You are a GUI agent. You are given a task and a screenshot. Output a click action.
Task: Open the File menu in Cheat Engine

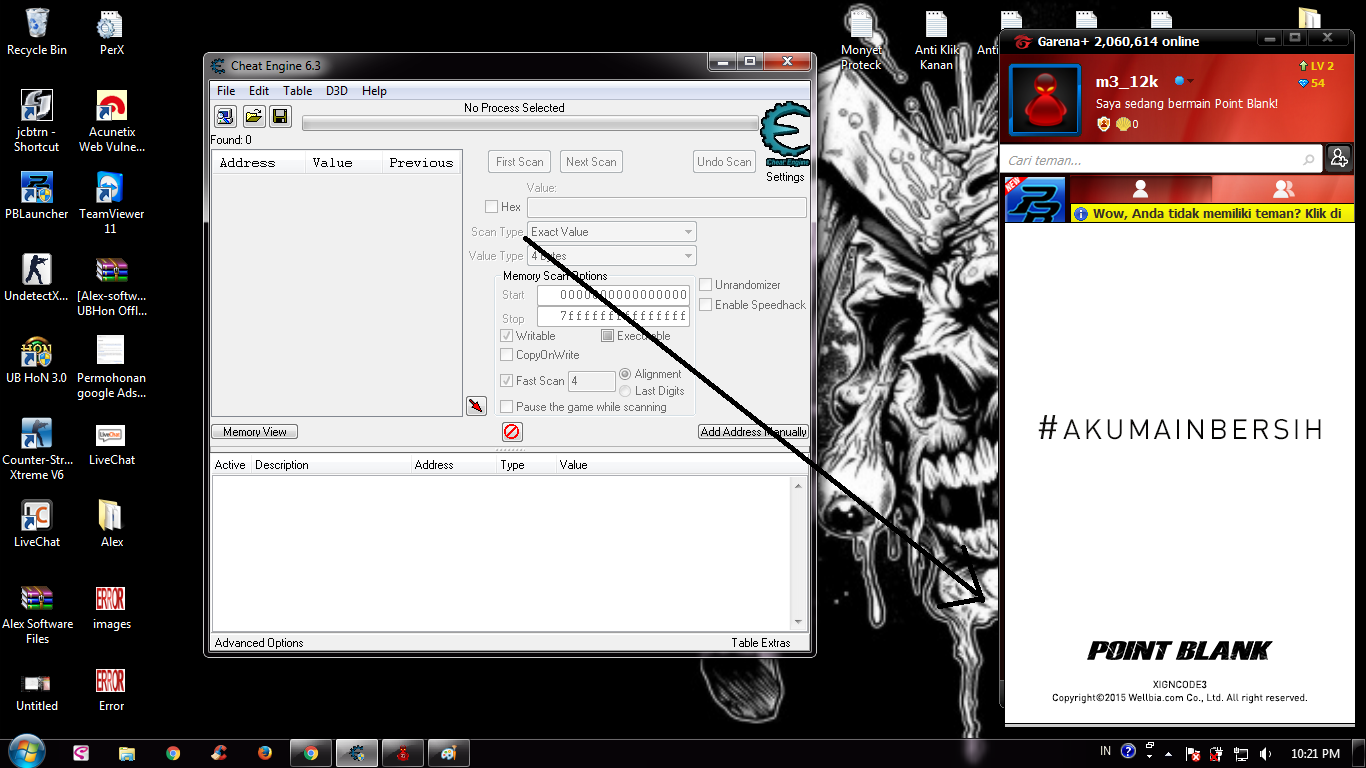226,91
